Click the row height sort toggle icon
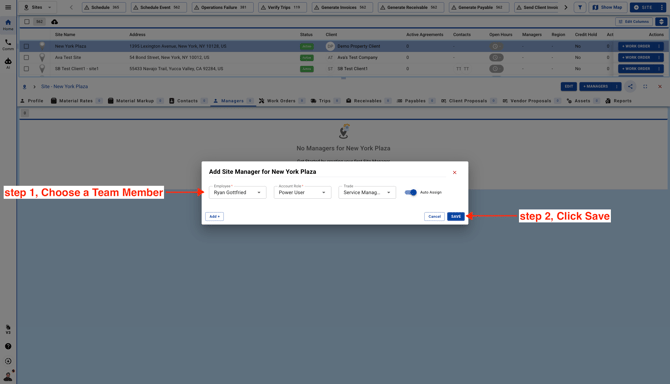The height and width of the screenshot is (384, 670). (661, 22)
